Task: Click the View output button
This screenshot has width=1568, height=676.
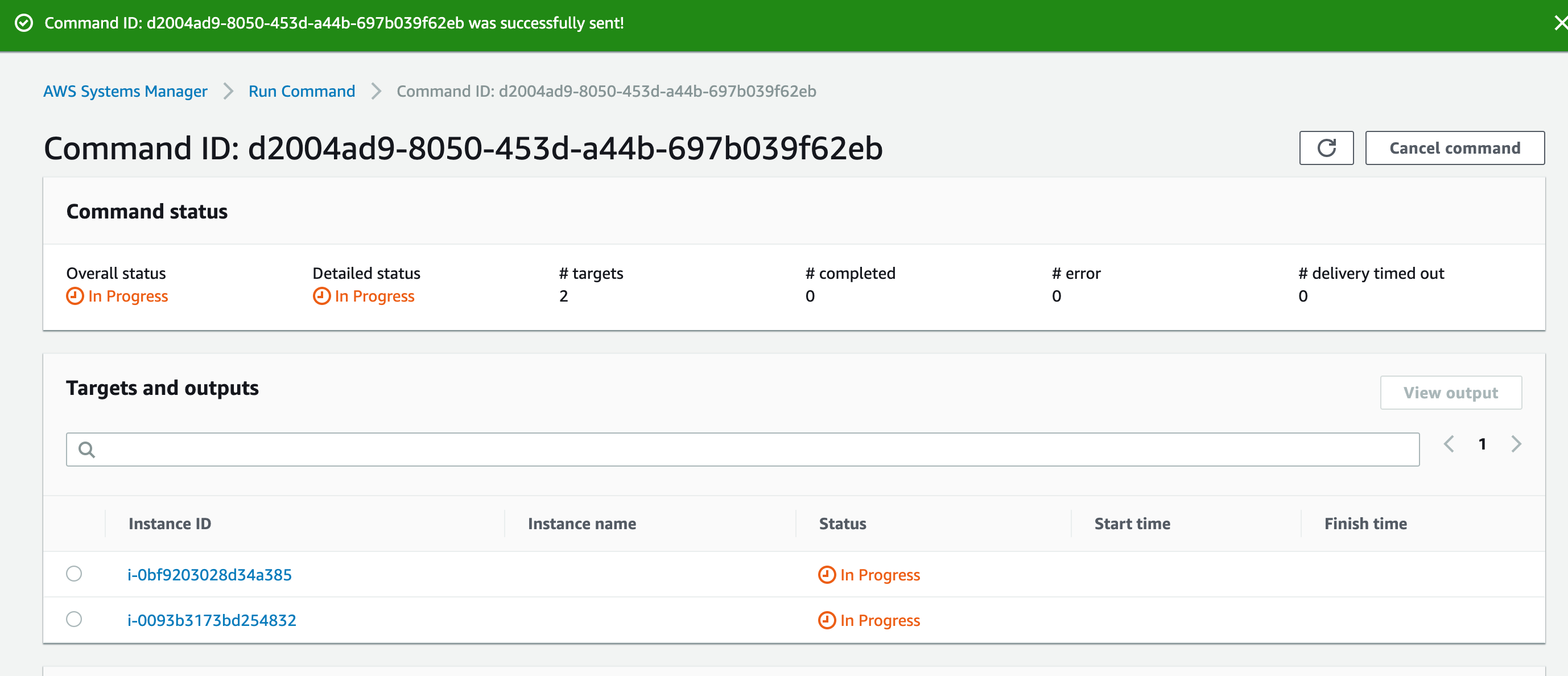Action: tap(1450, 393)
